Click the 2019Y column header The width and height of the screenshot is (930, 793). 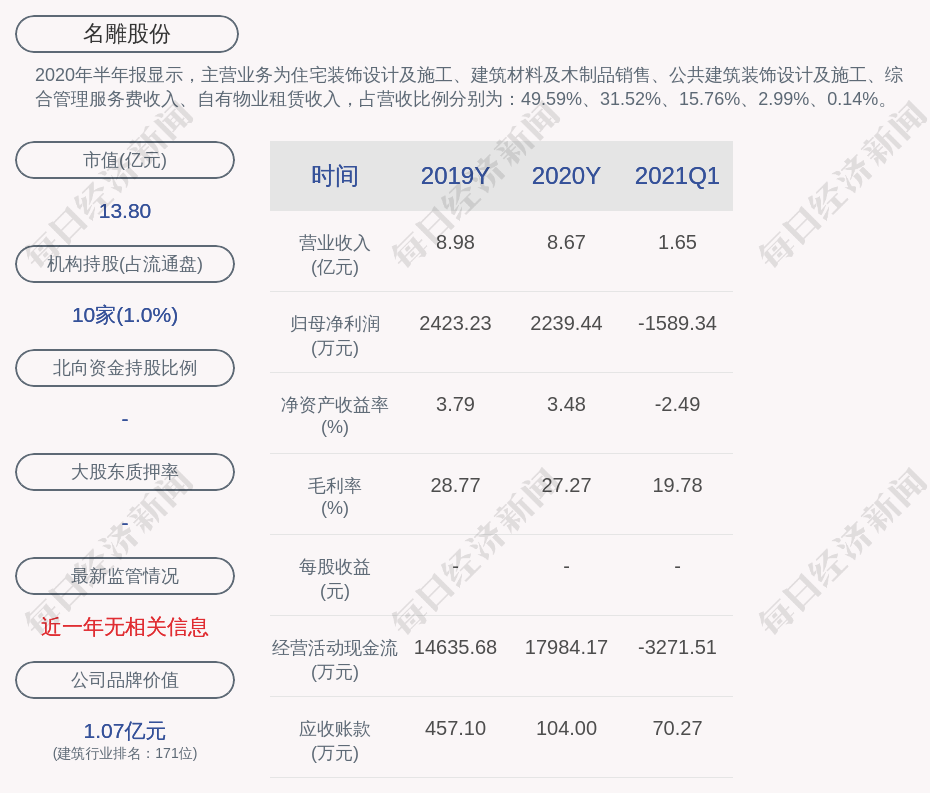click(x=455, y=176)
